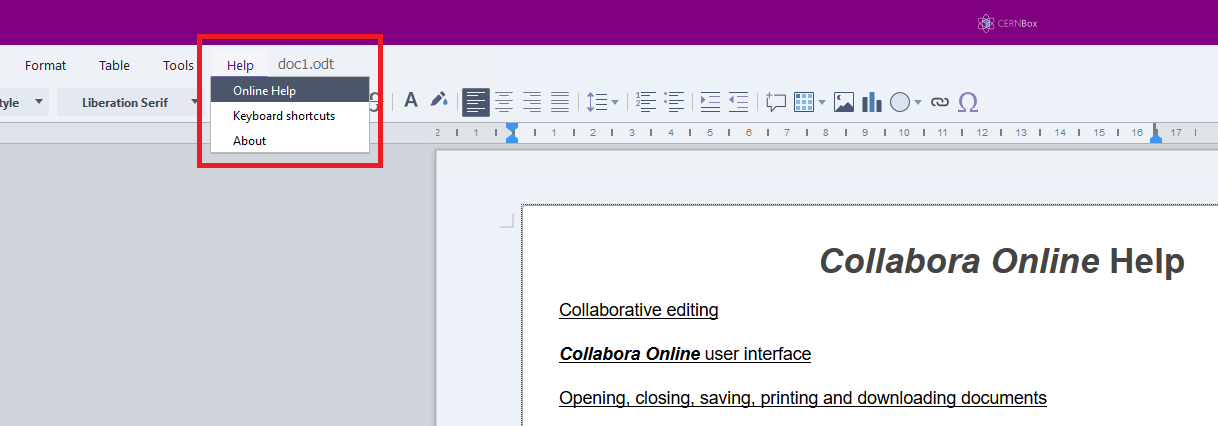Open Liberation Serif font dropdown
Screen dimensions: 1218x426
click(x=130, y=102)
